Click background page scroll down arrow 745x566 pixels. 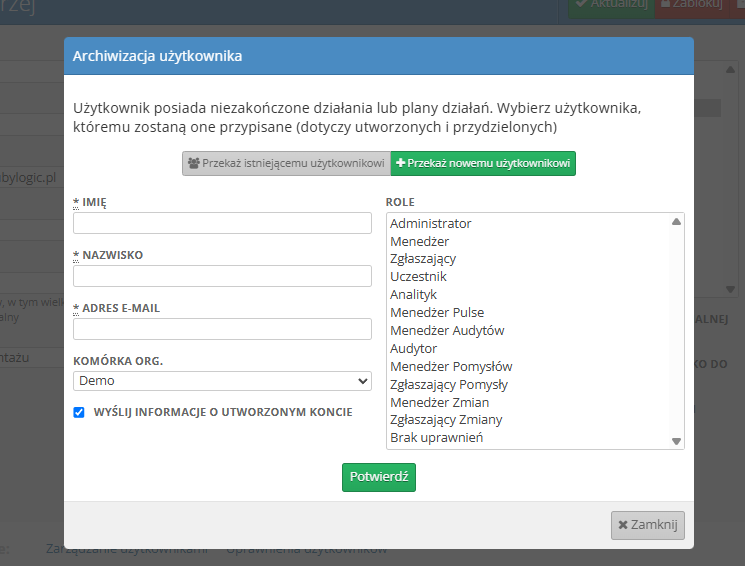click(x=730, y=289)
